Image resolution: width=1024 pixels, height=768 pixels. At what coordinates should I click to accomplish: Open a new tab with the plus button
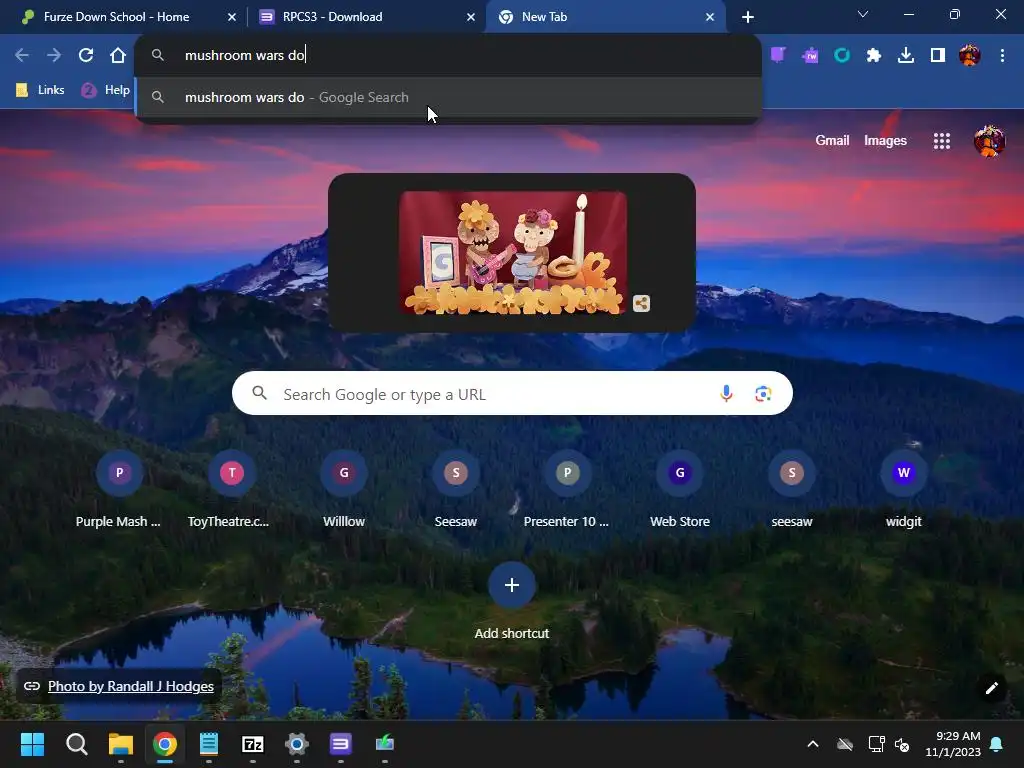(x=748, y=17)
